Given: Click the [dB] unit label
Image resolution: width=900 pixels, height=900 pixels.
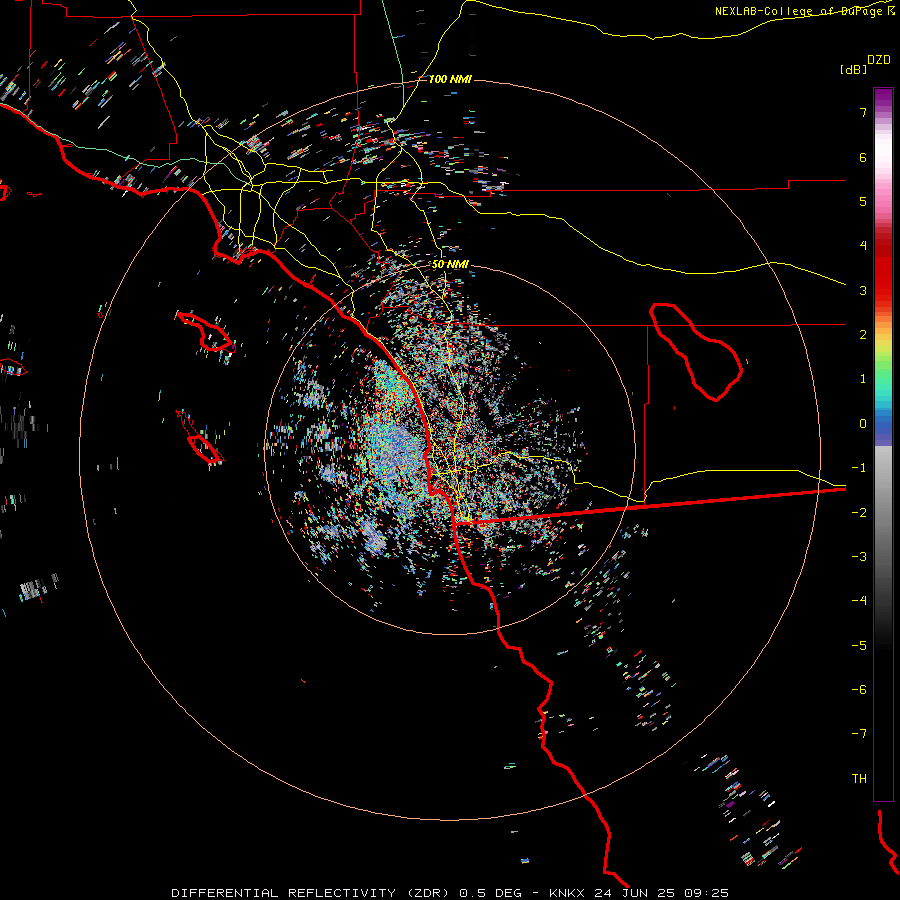Looking at the screenshot, I should tap(853, 69).
